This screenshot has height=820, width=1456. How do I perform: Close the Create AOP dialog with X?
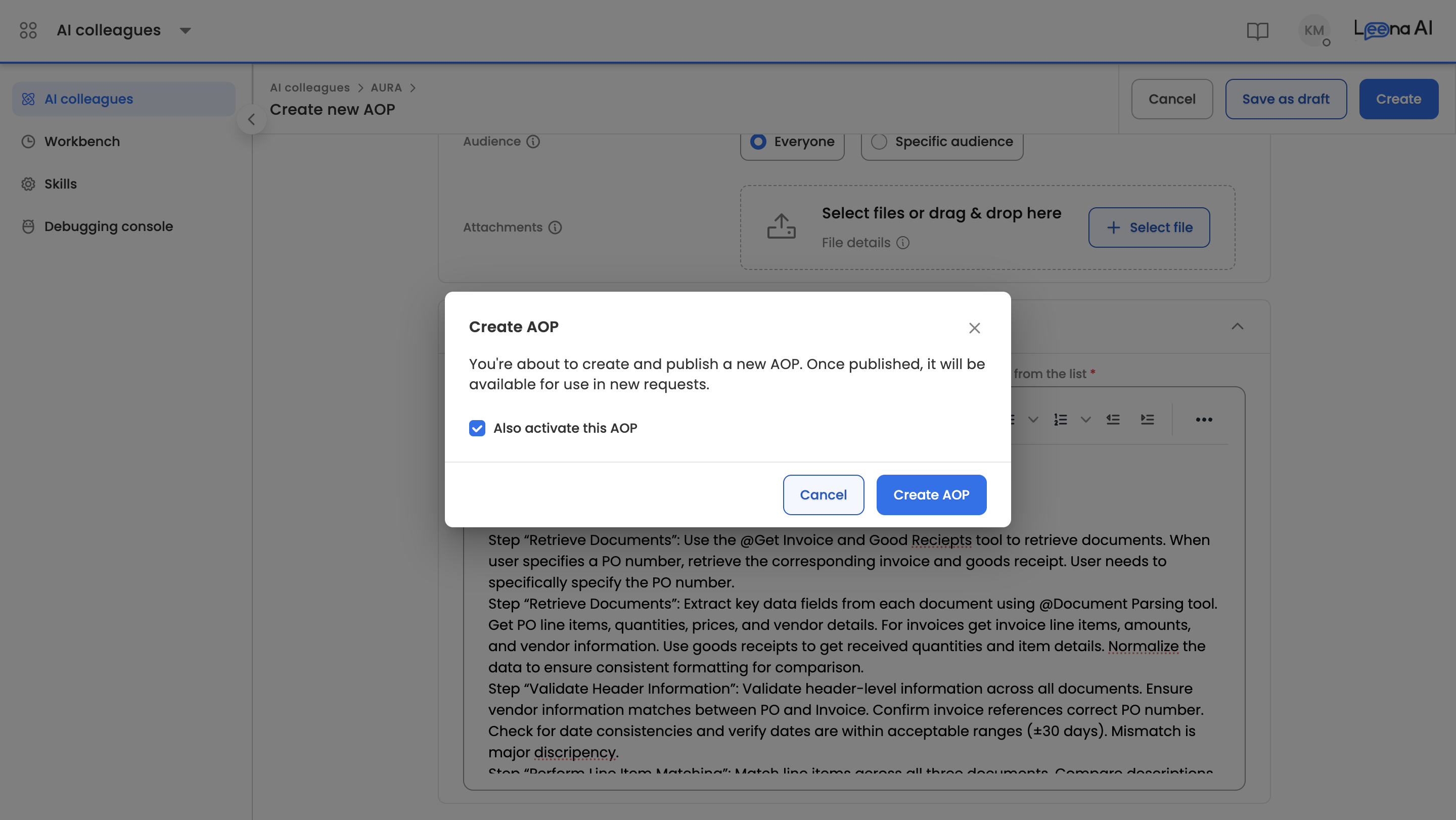(974, 328)
